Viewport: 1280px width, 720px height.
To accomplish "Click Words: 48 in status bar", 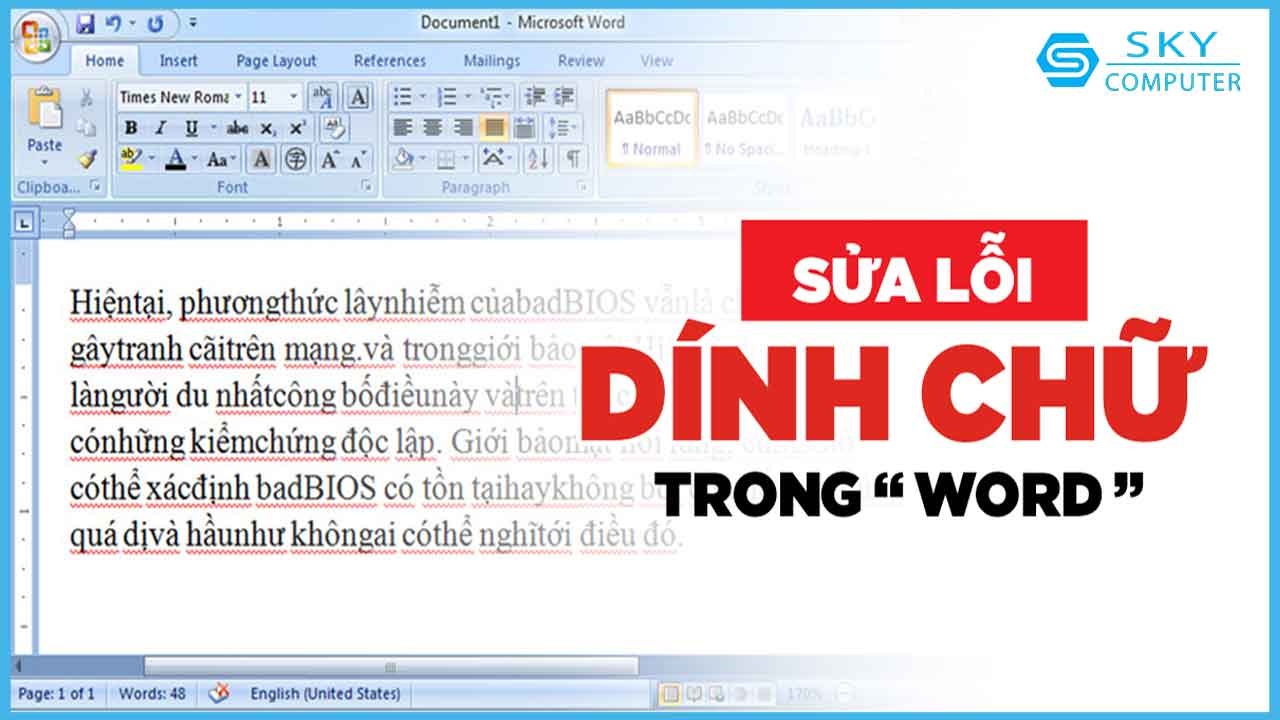I will [x=152, y=693].
